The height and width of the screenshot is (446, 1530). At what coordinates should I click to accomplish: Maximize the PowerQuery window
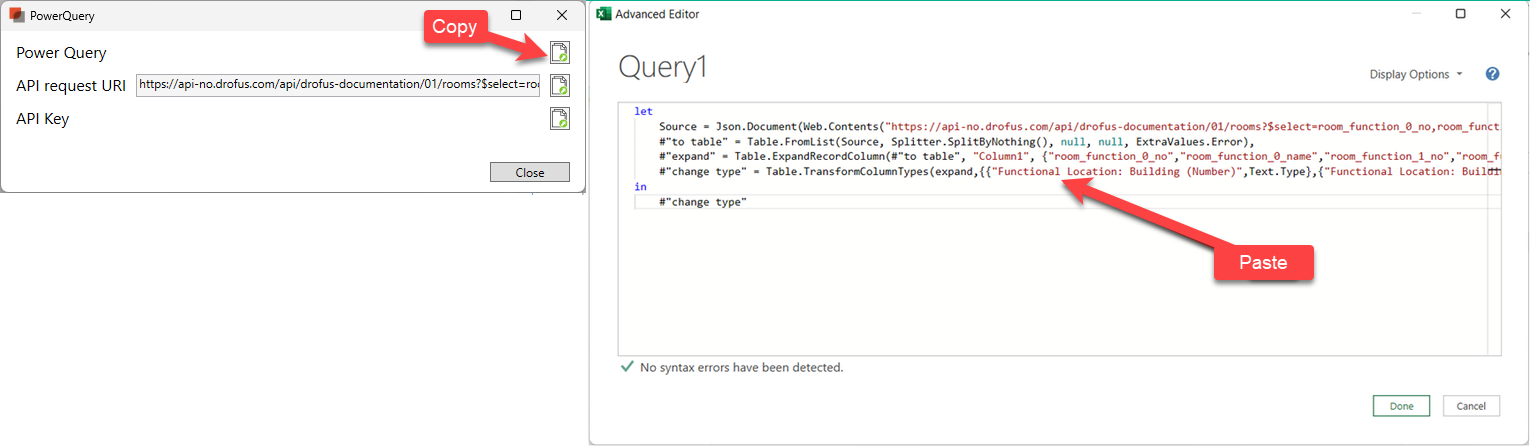(516, 16)
